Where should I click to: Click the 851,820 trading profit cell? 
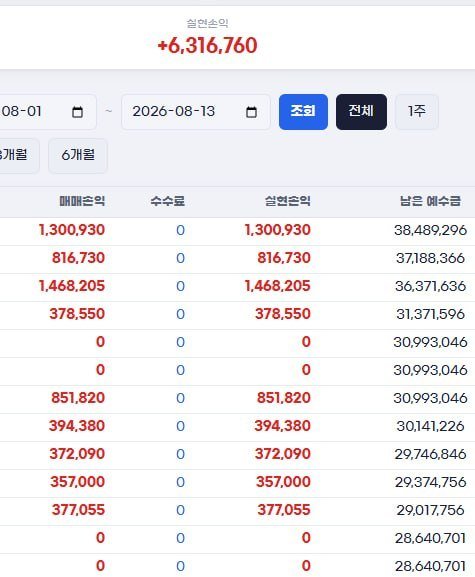(x=78, y=398)
